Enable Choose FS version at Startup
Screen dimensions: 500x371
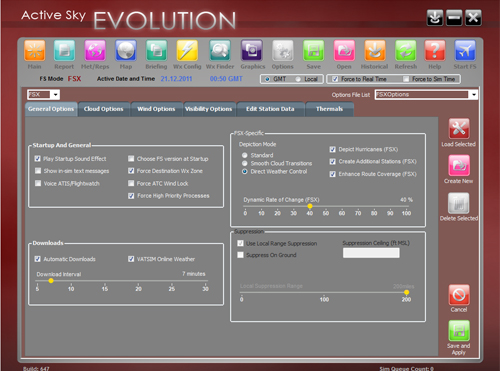(x=131, y=159)
